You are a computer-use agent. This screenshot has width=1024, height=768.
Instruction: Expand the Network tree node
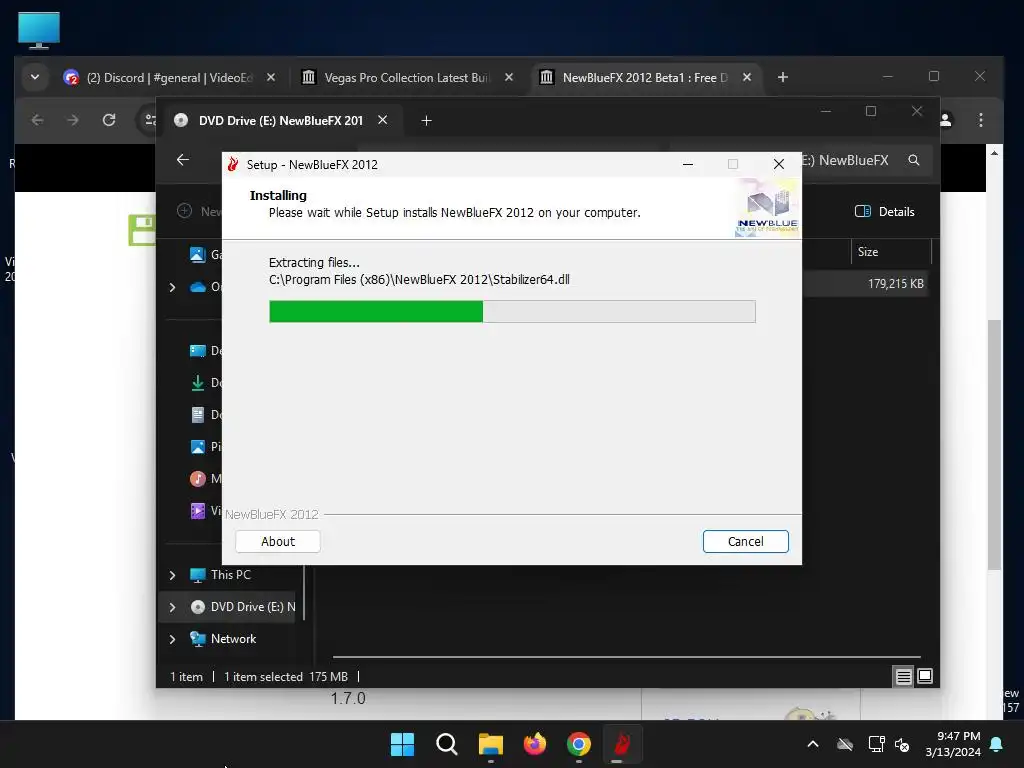point(172,639)
